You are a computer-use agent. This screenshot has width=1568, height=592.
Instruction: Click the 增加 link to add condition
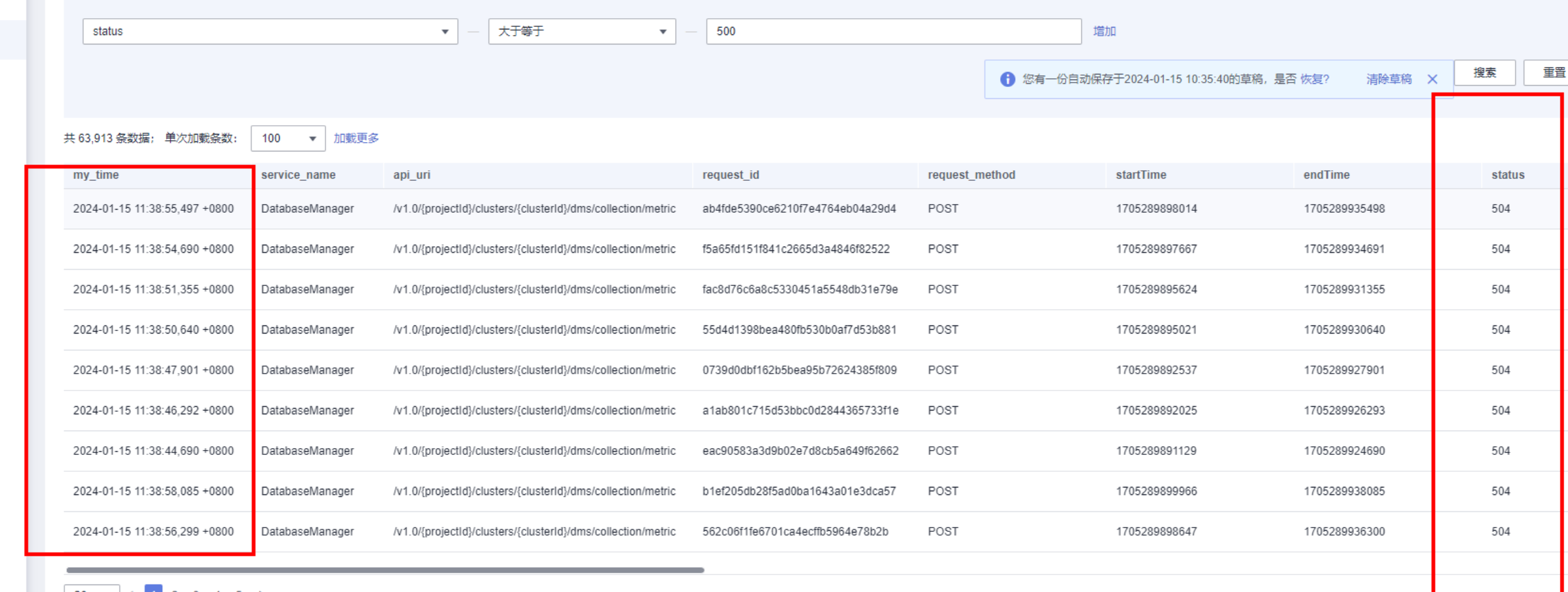coord(1104,31)
